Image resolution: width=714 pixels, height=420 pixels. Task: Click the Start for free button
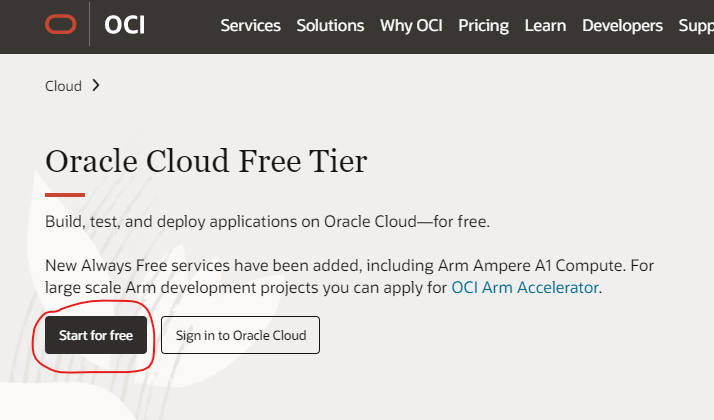coord(96,335)
